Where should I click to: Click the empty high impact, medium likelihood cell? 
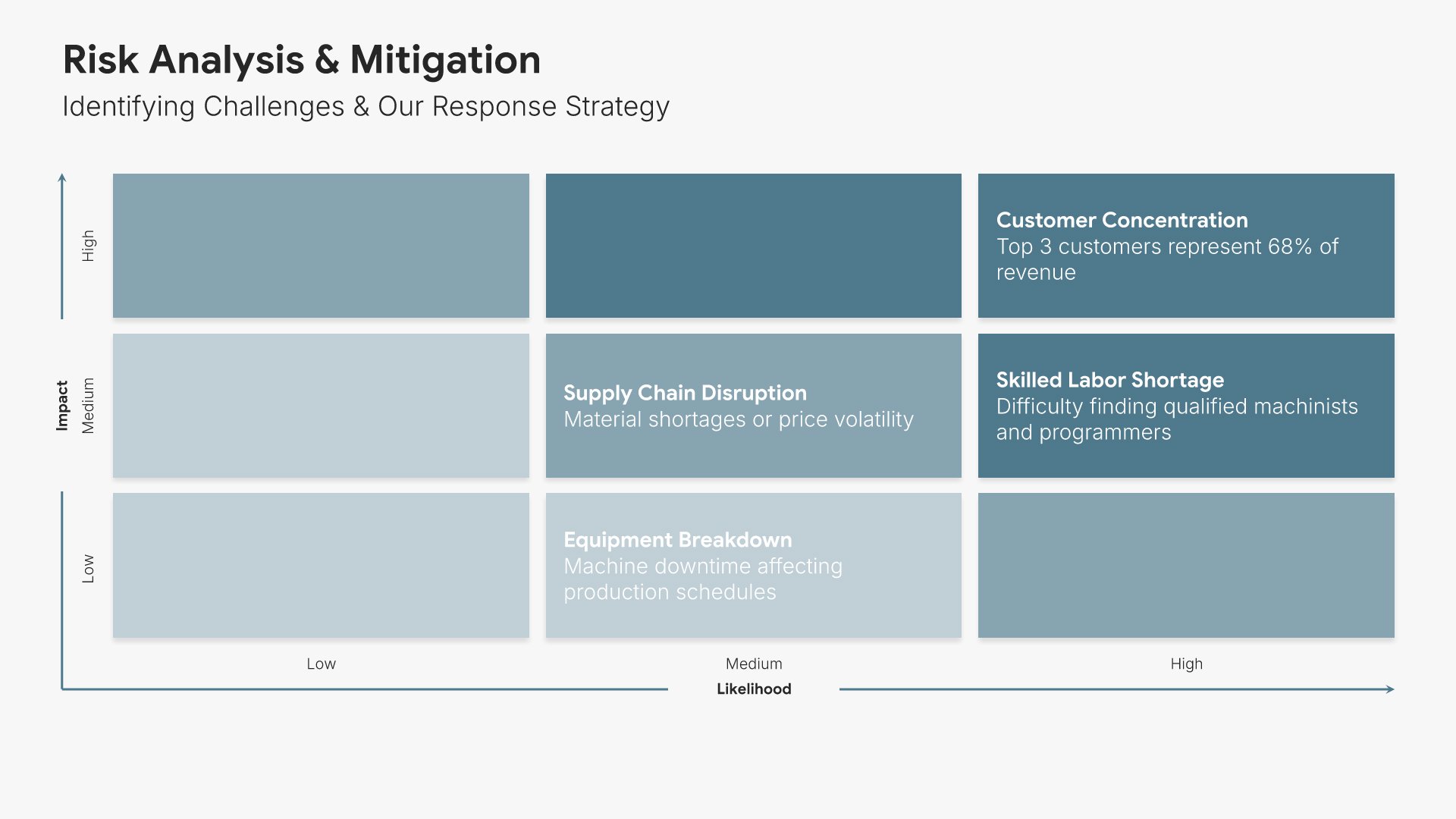coord(753,246)
